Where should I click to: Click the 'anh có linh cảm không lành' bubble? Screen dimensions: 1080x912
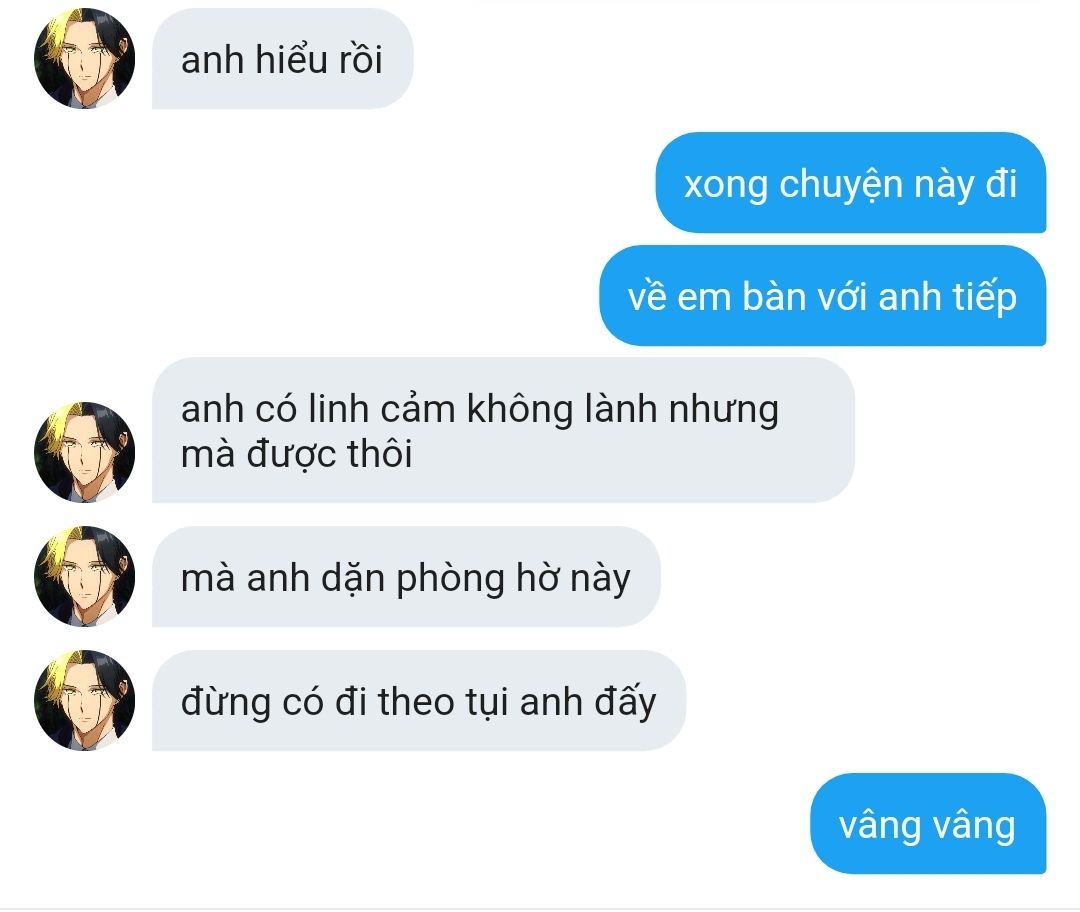tap(503, 431)
